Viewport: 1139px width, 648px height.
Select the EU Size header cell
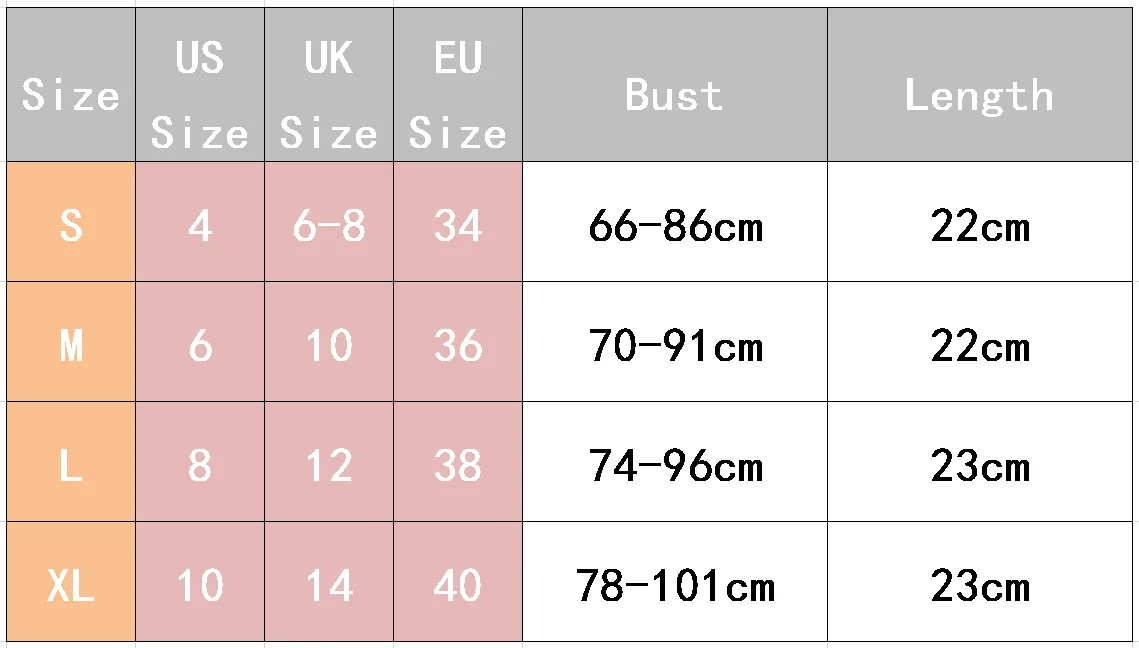point(458,85)
